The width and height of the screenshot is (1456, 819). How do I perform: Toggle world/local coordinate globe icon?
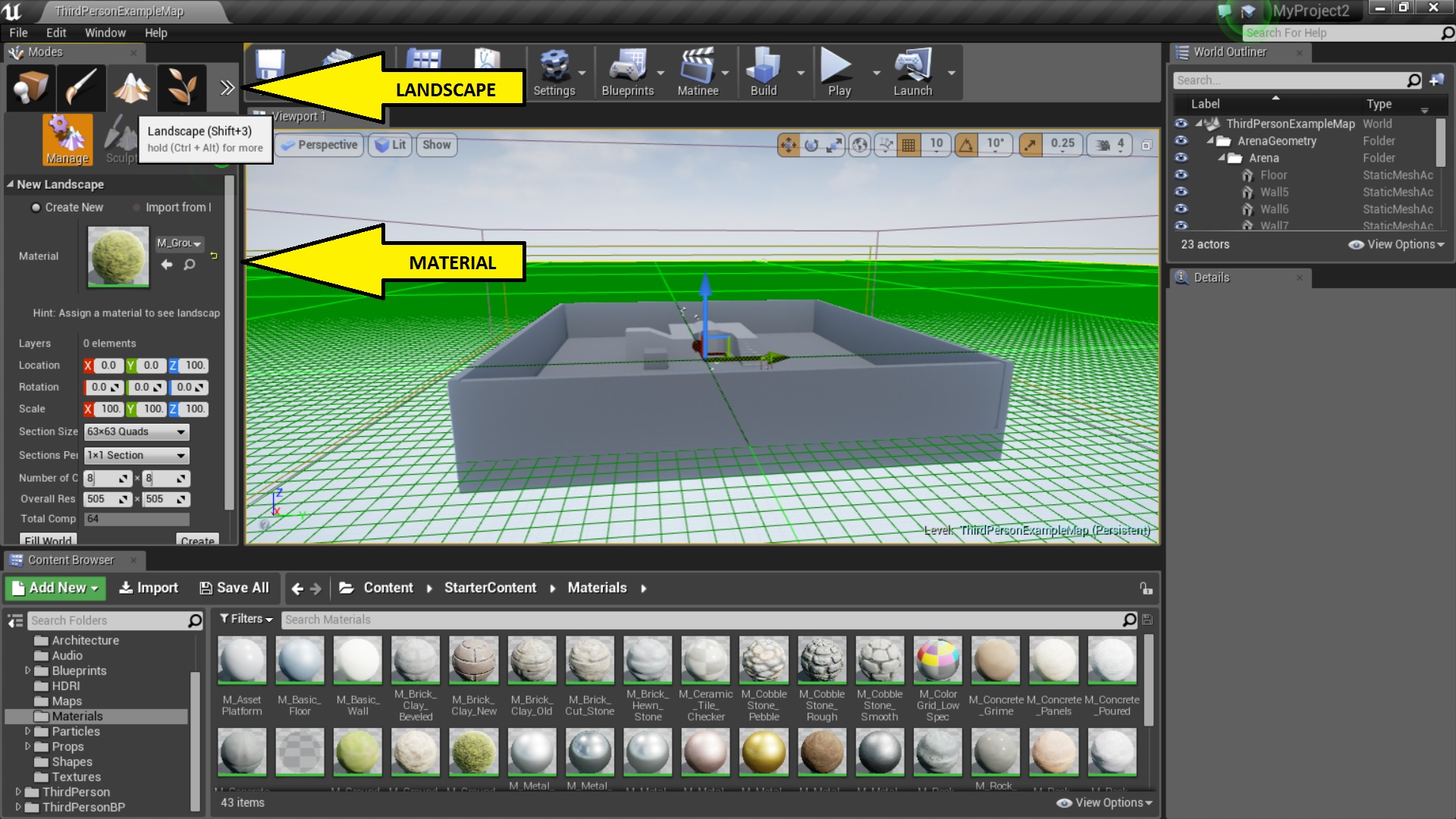[x=860, y=145]
